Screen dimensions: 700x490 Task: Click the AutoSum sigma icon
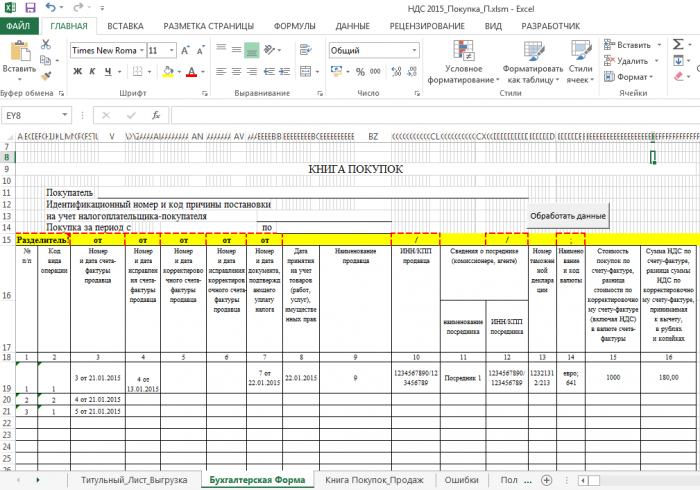point(678,44)
